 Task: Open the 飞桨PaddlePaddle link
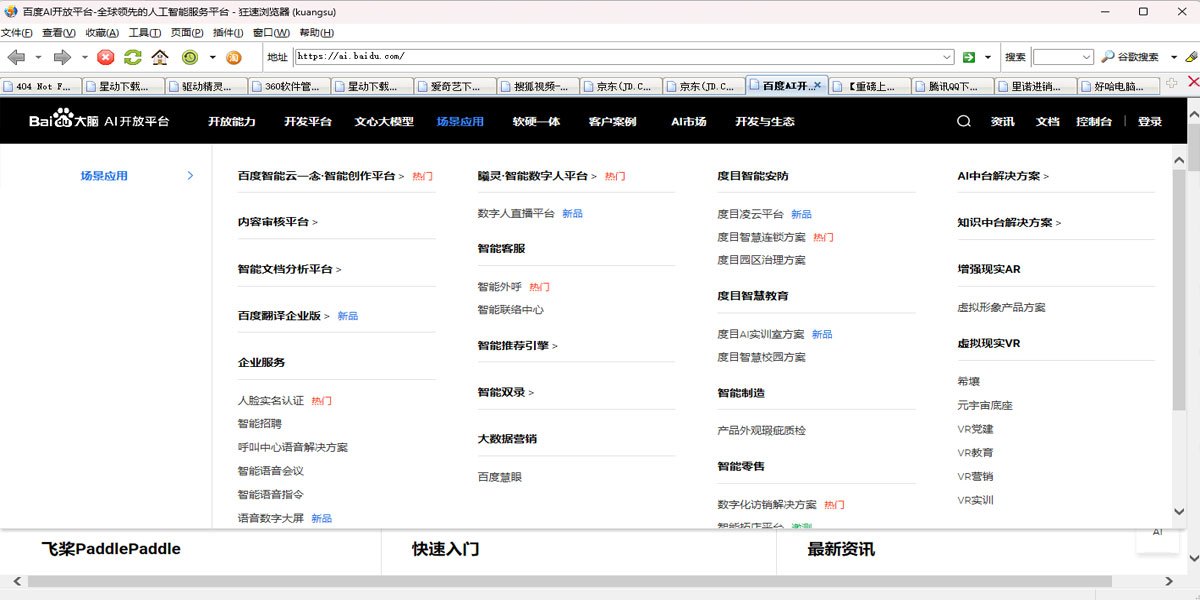110,548
